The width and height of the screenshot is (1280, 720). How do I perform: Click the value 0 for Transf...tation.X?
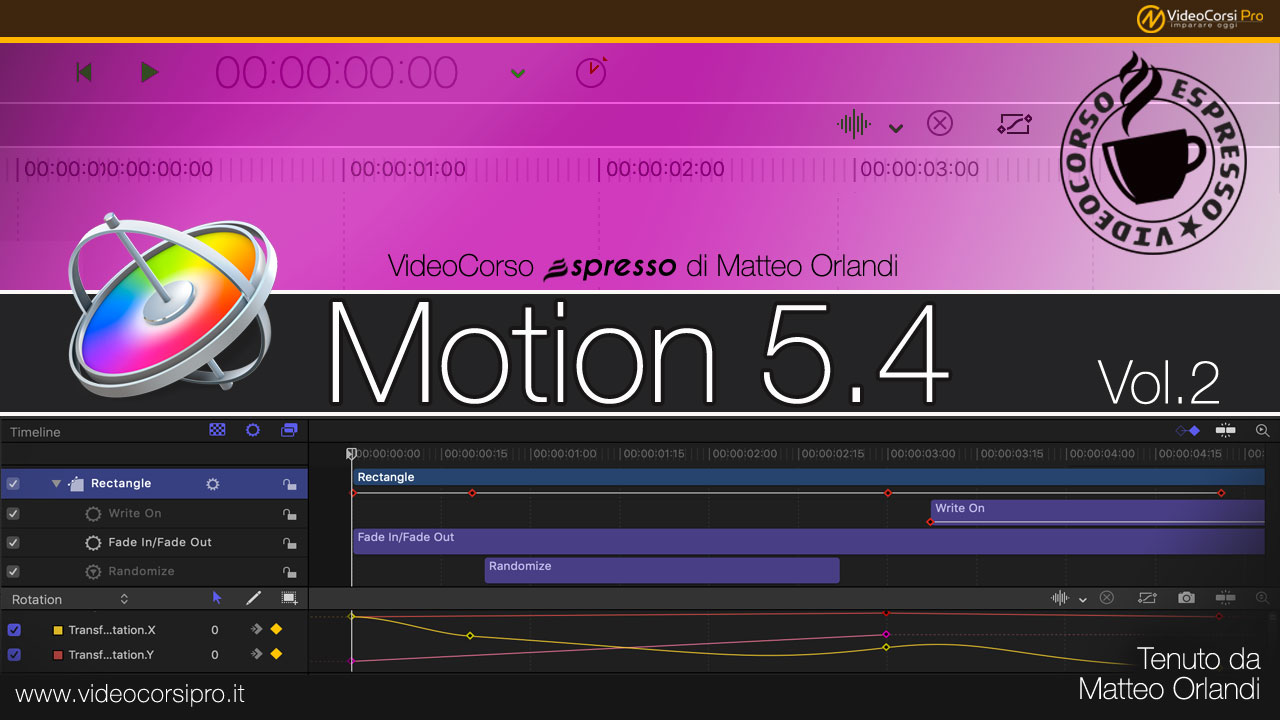215,630
